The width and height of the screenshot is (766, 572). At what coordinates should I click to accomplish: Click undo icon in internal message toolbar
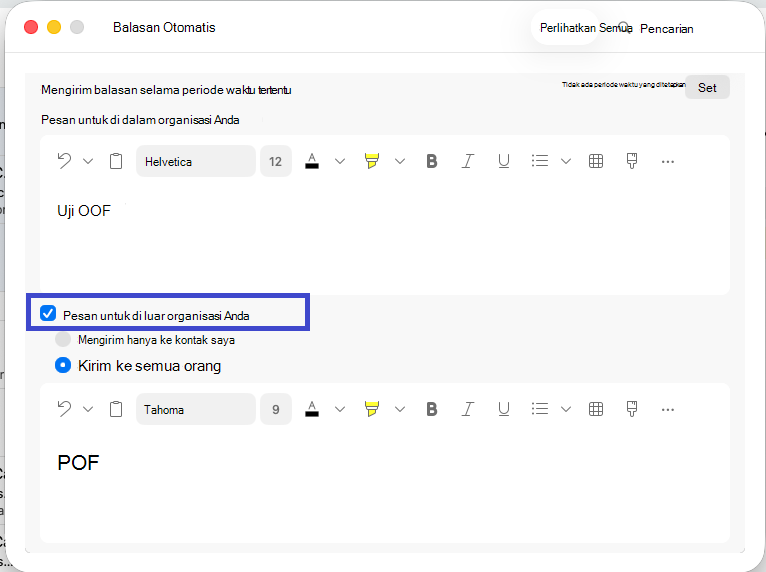pyautogui.click(x=64, y=161)
